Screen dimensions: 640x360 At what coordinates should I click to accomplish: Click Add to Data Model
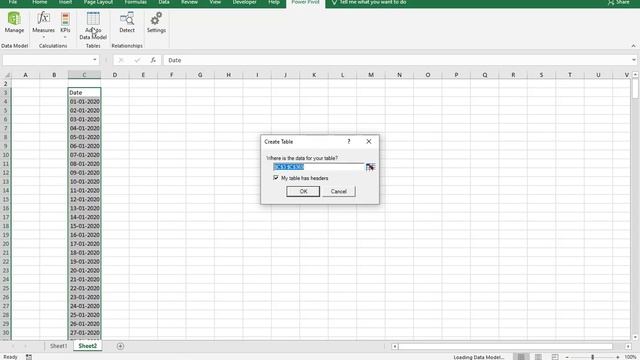(93, 25)
